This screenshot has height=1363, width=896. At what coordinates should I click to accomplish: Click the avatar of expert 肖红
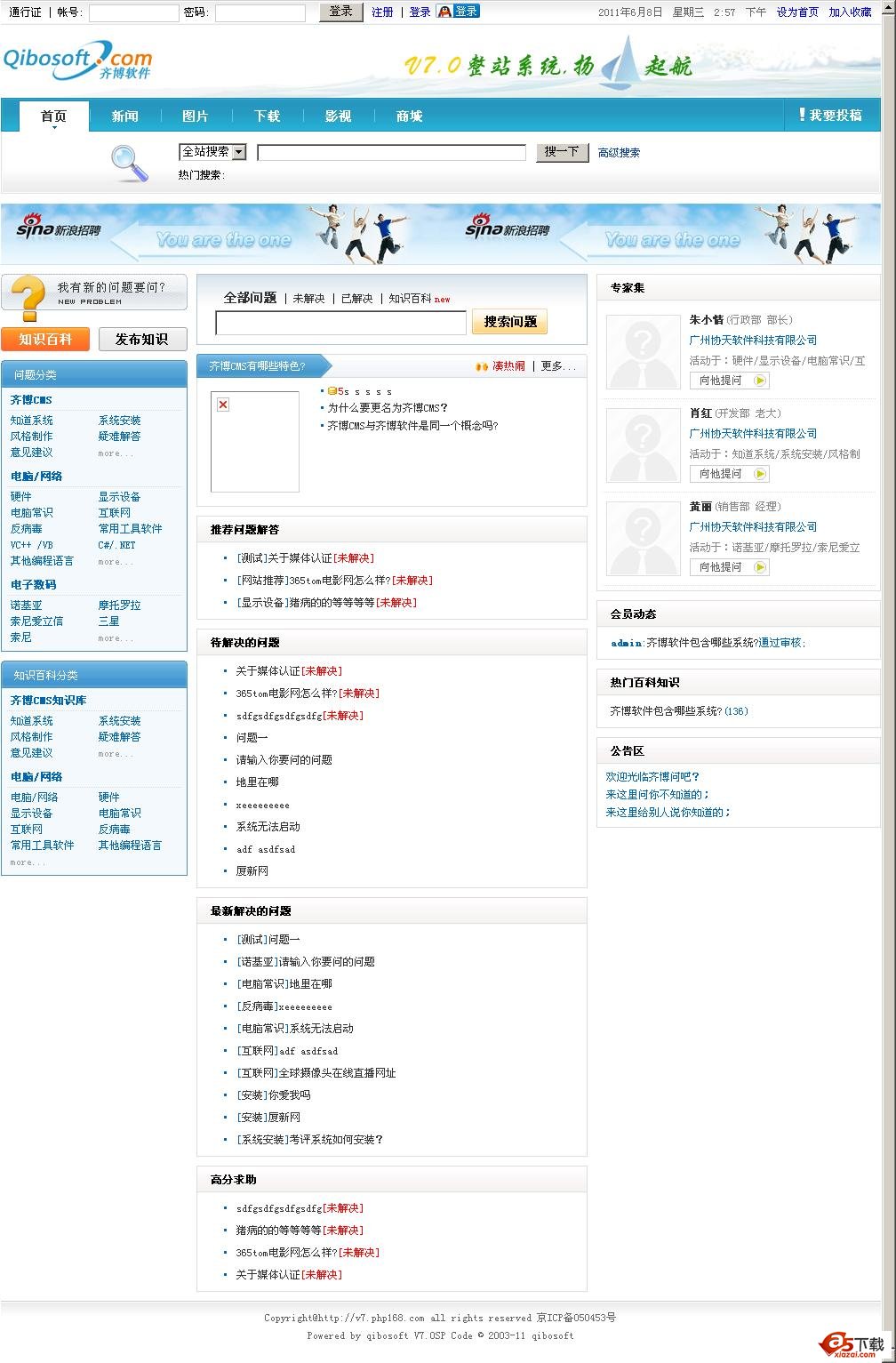644,445
